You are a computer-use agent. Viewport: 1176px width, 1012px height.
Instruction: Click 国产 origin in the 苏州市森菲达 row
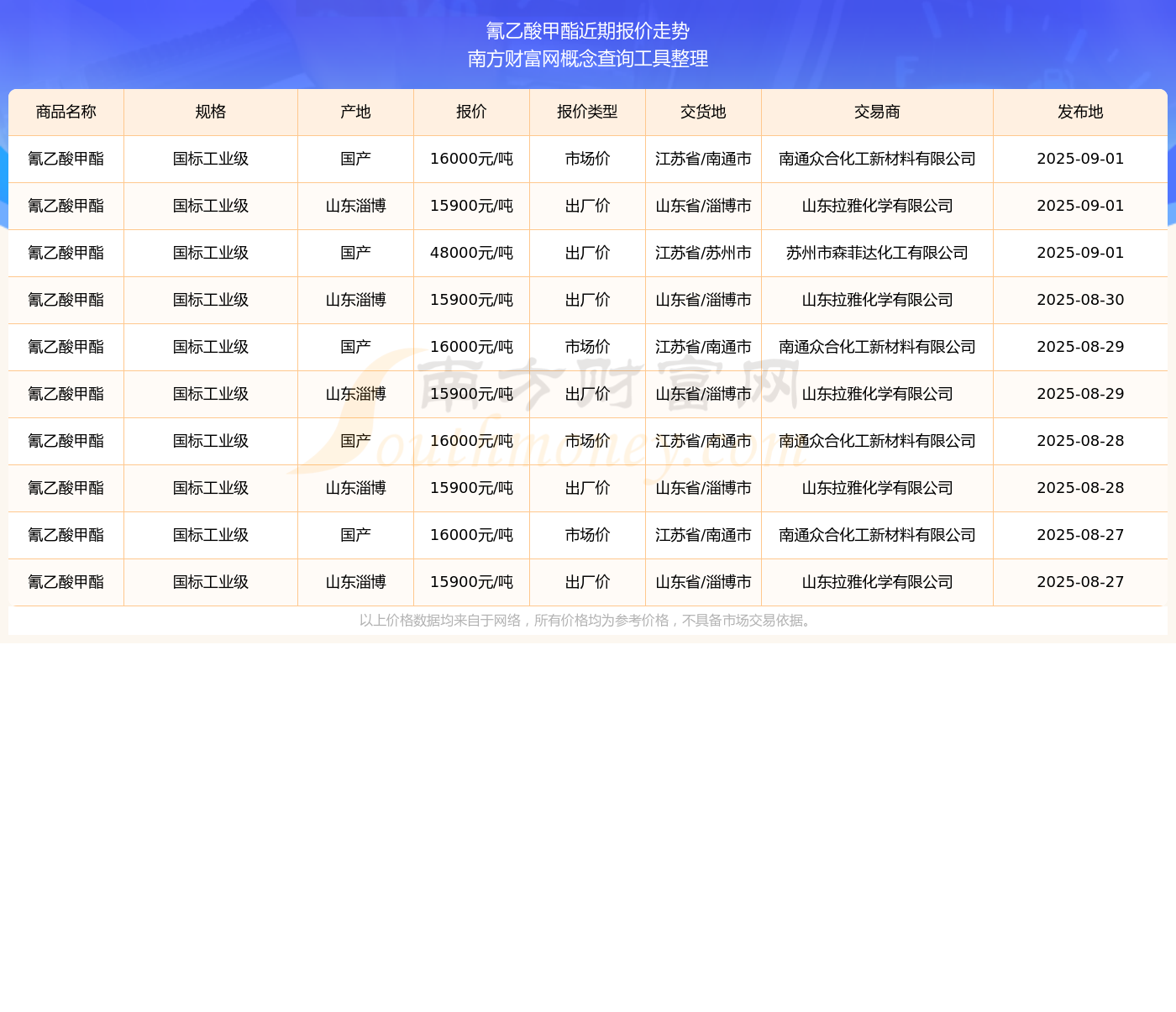[x=356, y=253]
